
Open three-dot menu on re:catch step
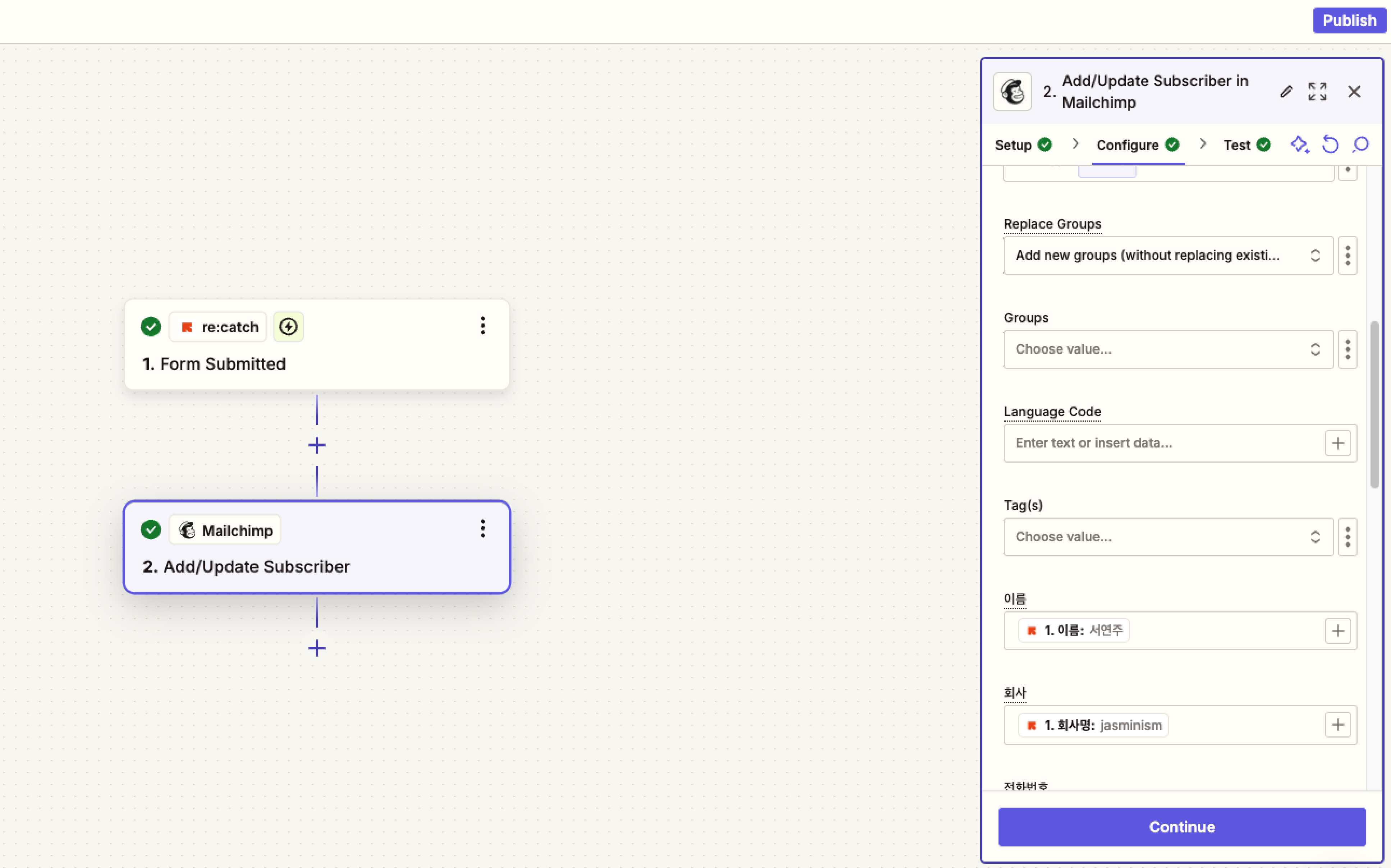coord(483,326)
